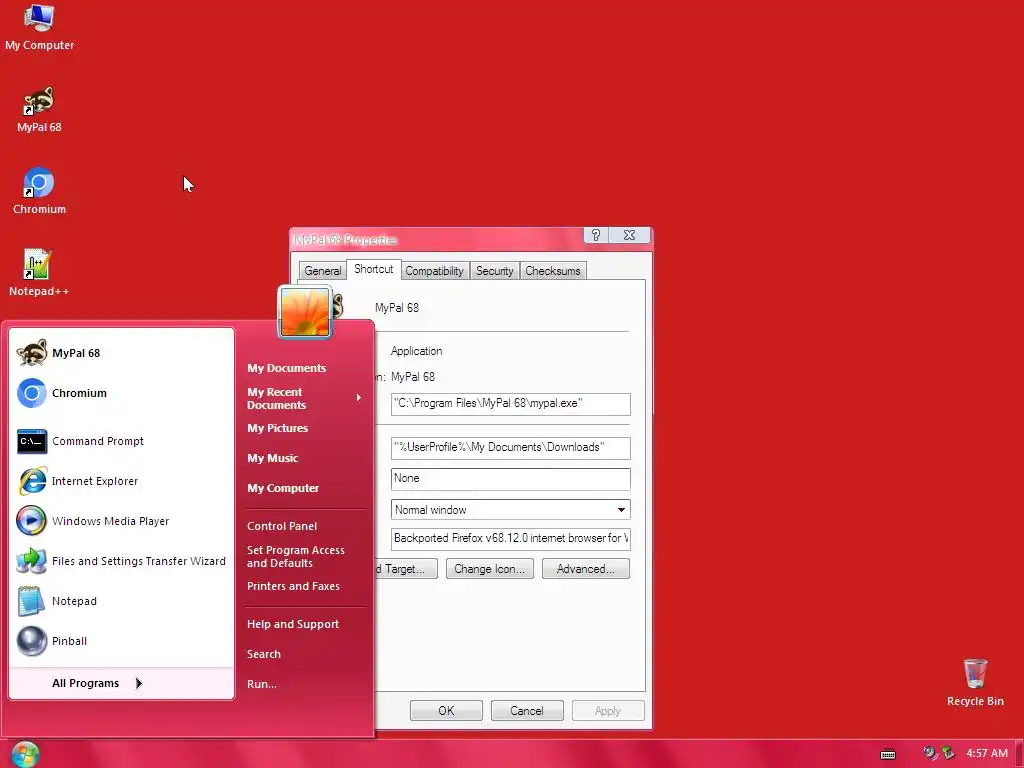Open Windows Media Player
This screenshot has width=1024, height=768.
click(122, 521)
